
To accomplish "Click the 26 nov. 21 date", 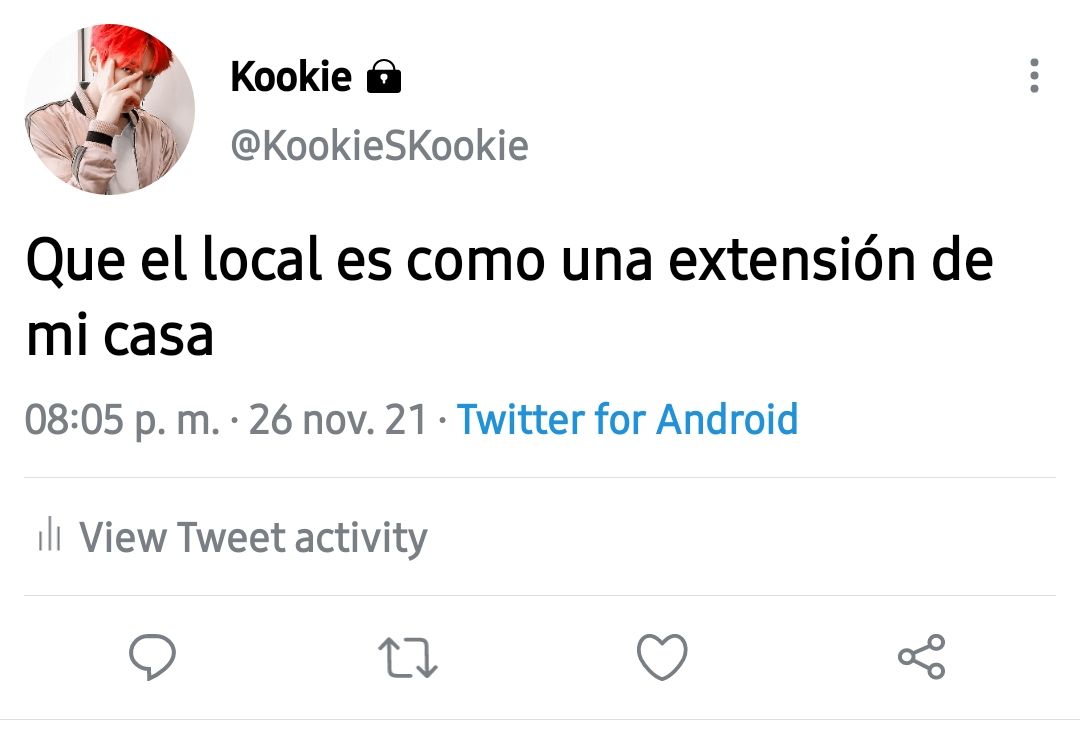I will coord(338,419).
